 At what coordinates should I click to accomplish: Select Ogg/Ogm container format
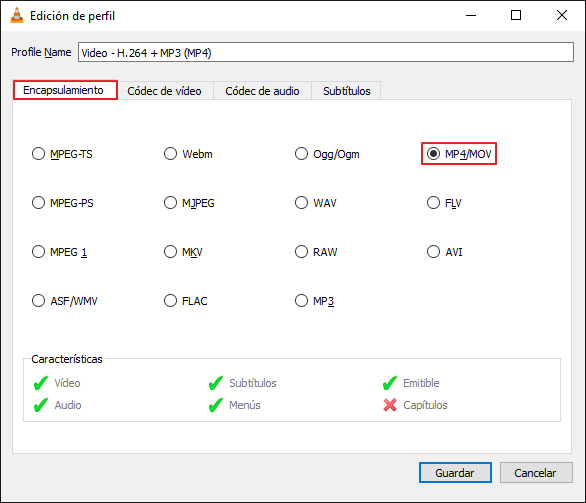(x=327, y=154)
